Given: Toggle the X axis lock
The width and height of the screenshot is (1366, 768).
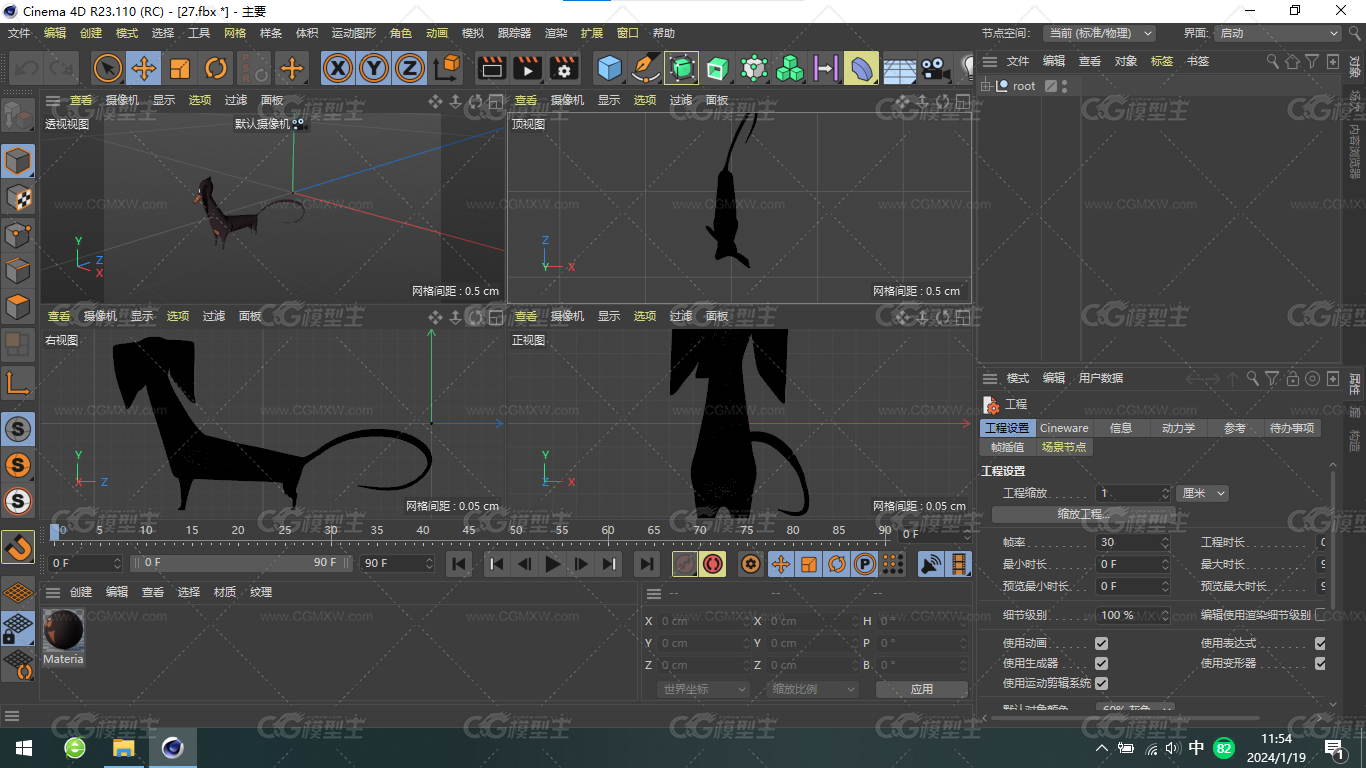Looking at the screenshot, I should tap(339, 68).
